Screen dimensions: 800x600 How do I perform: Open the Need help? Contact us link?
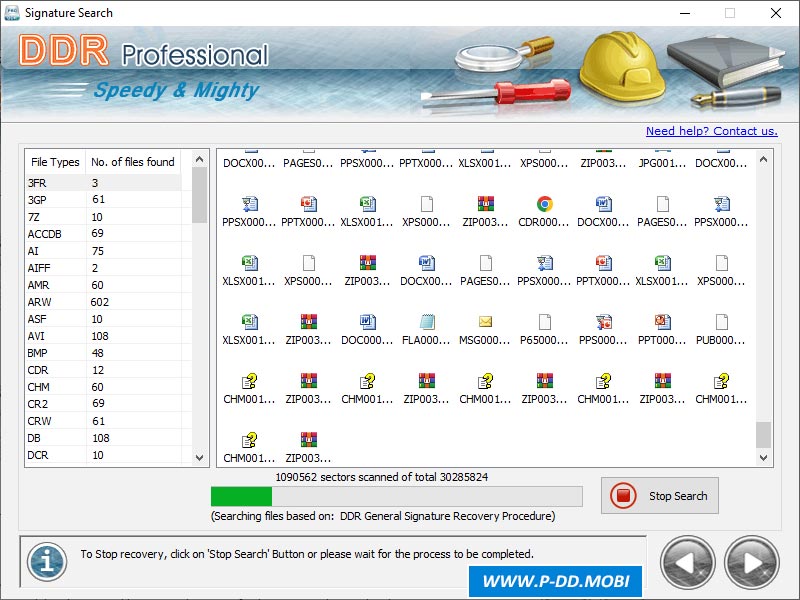click(712, 131)
